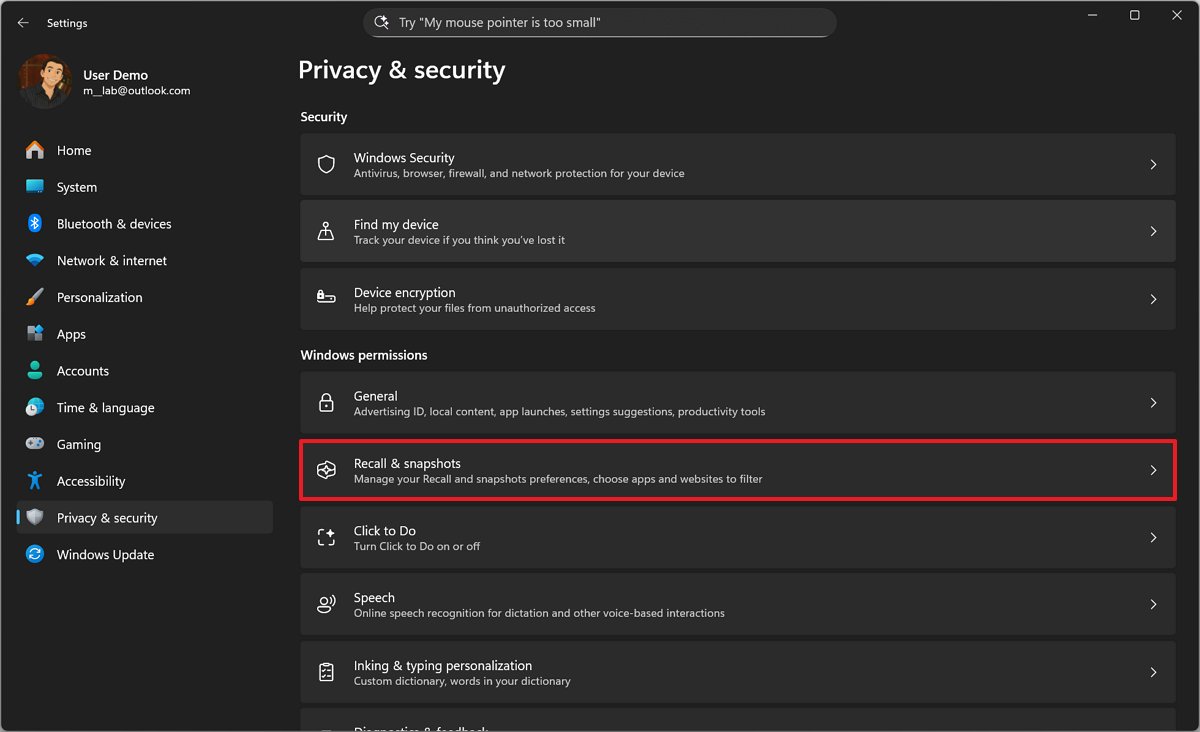The image size is (1200, 732).
Task: Click the Windows Security shield icon
Action: point(326,164)
